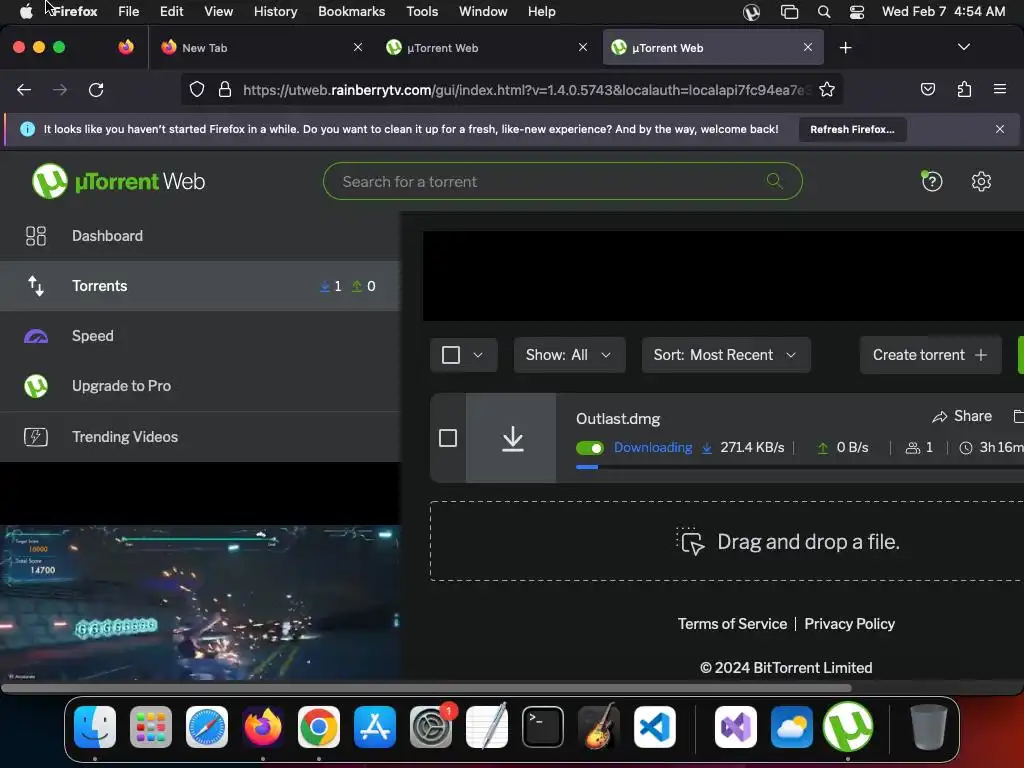Image resolution: width=1024 pixels, height=768 pixels.
Task: Open Control Center in menu bar
Action: point(857,12)
